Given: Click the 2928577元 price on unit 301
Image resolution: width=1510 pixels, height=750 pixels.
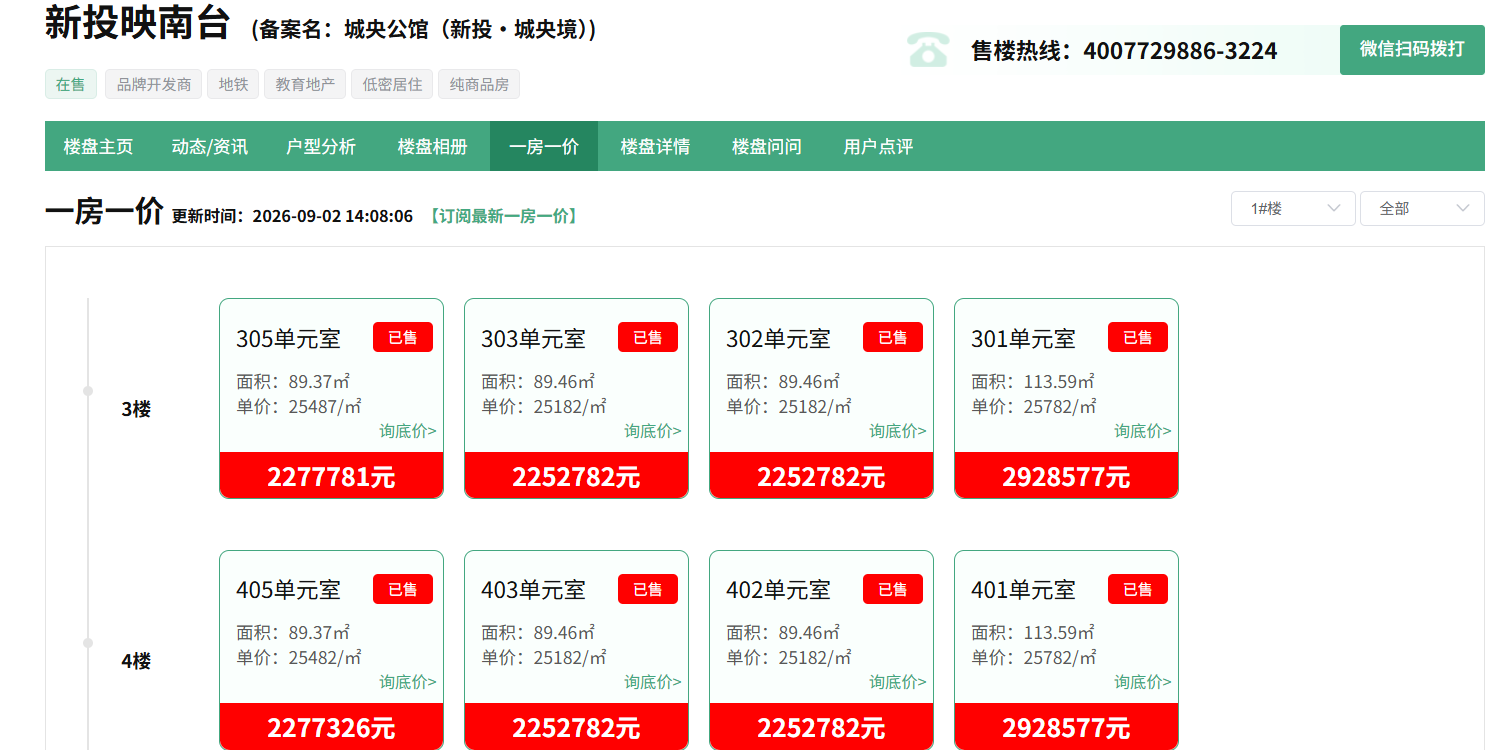Looking at the screenshot, I should coord(1066,475).
